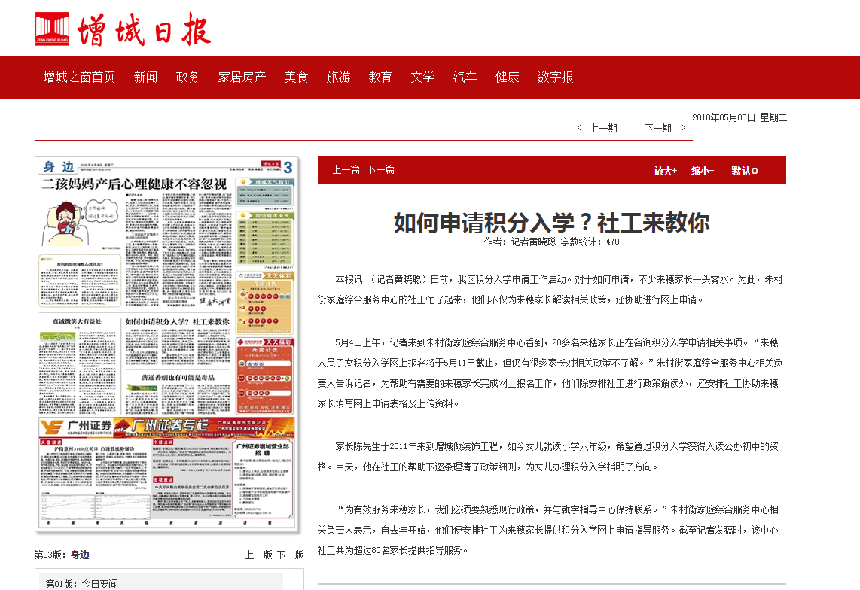Click the article title 如何申请积分入学？社工来教你
The image size is (860, 590).
pos(552,223)
